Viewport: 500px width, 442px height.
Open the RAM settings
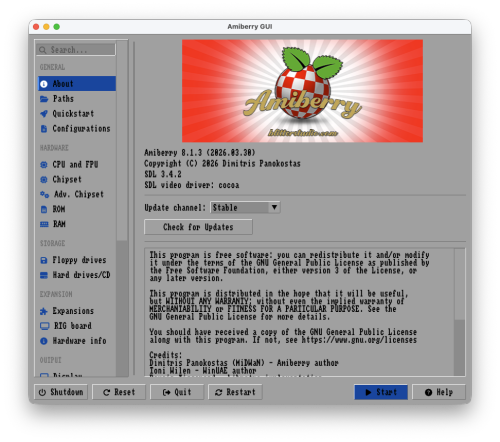point(77,224)
